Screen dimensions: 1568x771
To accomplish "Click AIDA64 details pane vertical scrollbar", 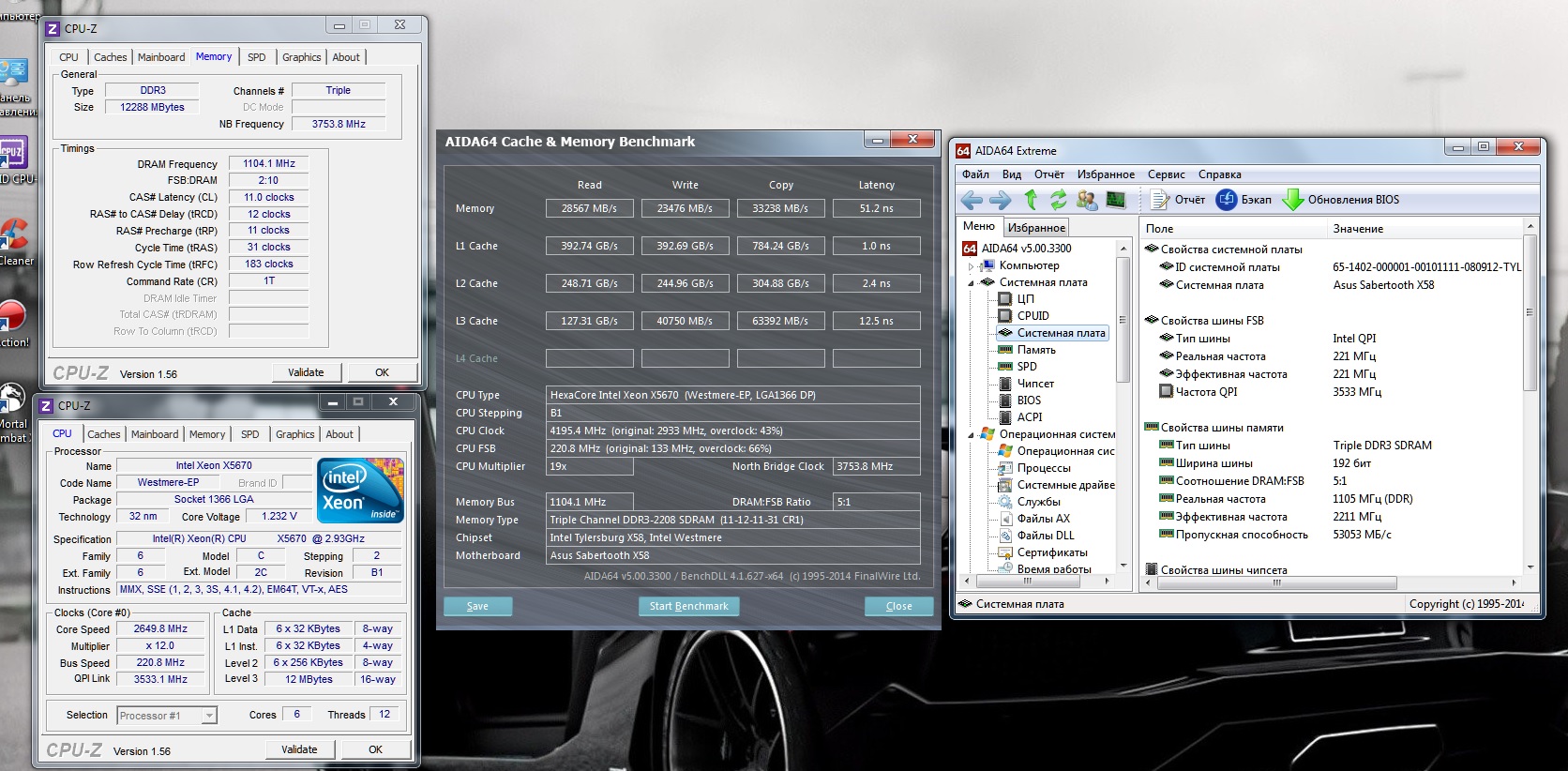I will tap(1530, 396).
